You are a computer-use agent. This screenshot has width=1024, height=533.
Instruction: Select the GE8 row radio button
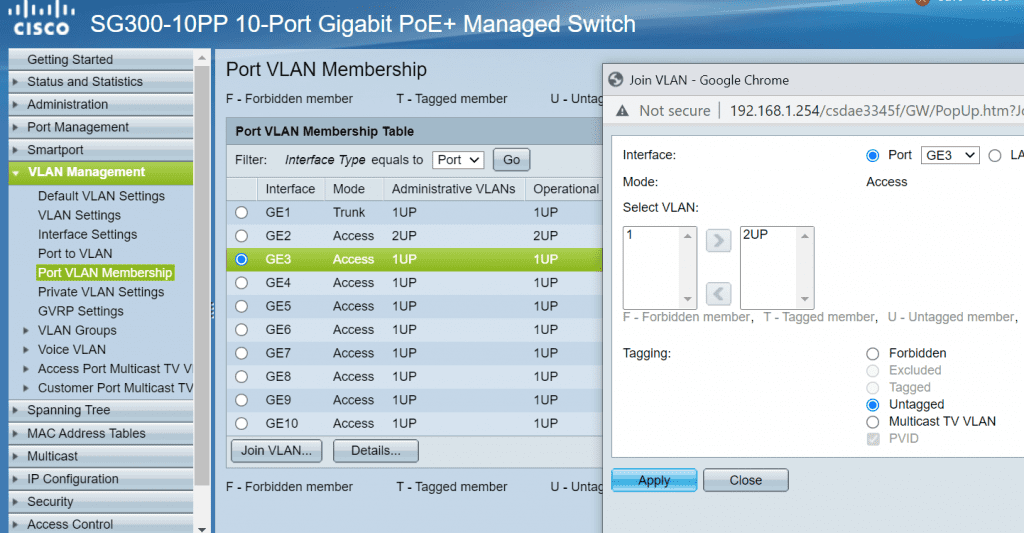[x=242, y=377]
